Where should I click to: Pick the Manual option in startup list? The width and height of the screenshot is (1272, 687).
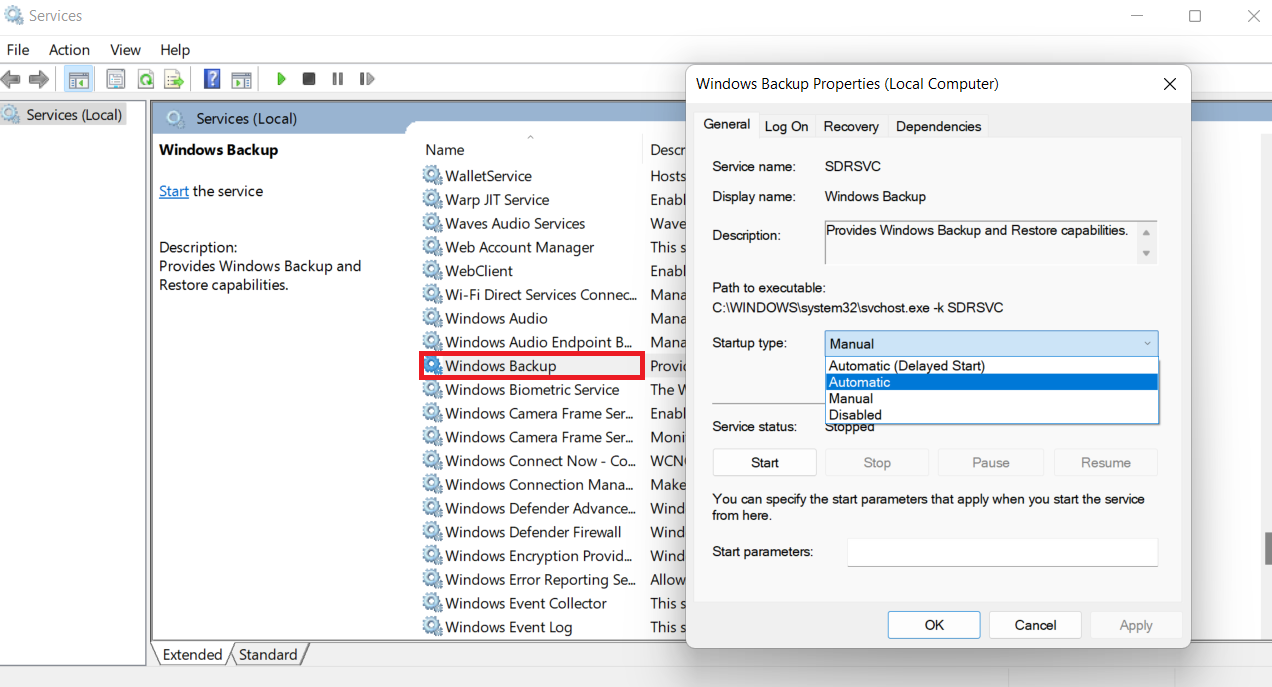click(850, 398)
